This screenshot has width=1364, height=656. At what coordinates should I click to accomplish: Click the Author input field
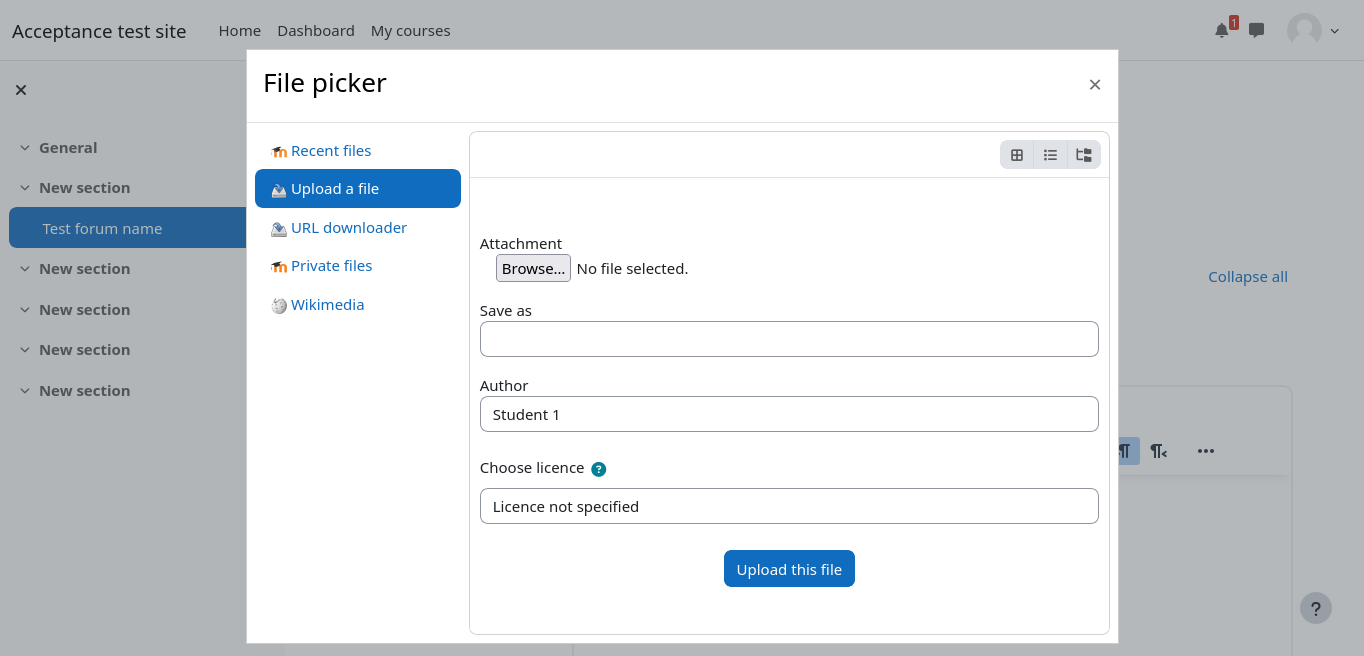[x=788, y=414]
